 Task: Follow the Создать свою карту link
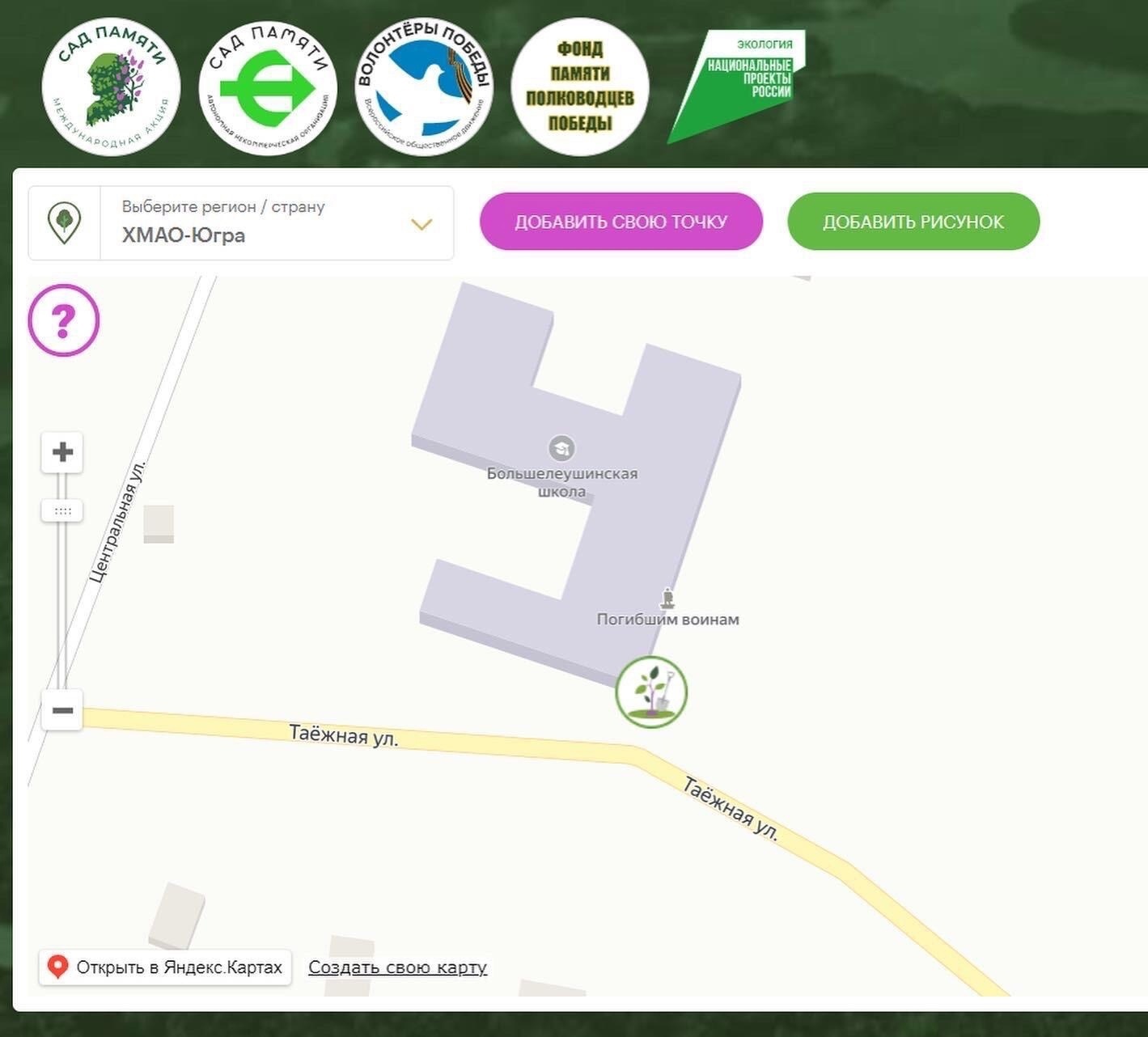coord(397,967)
